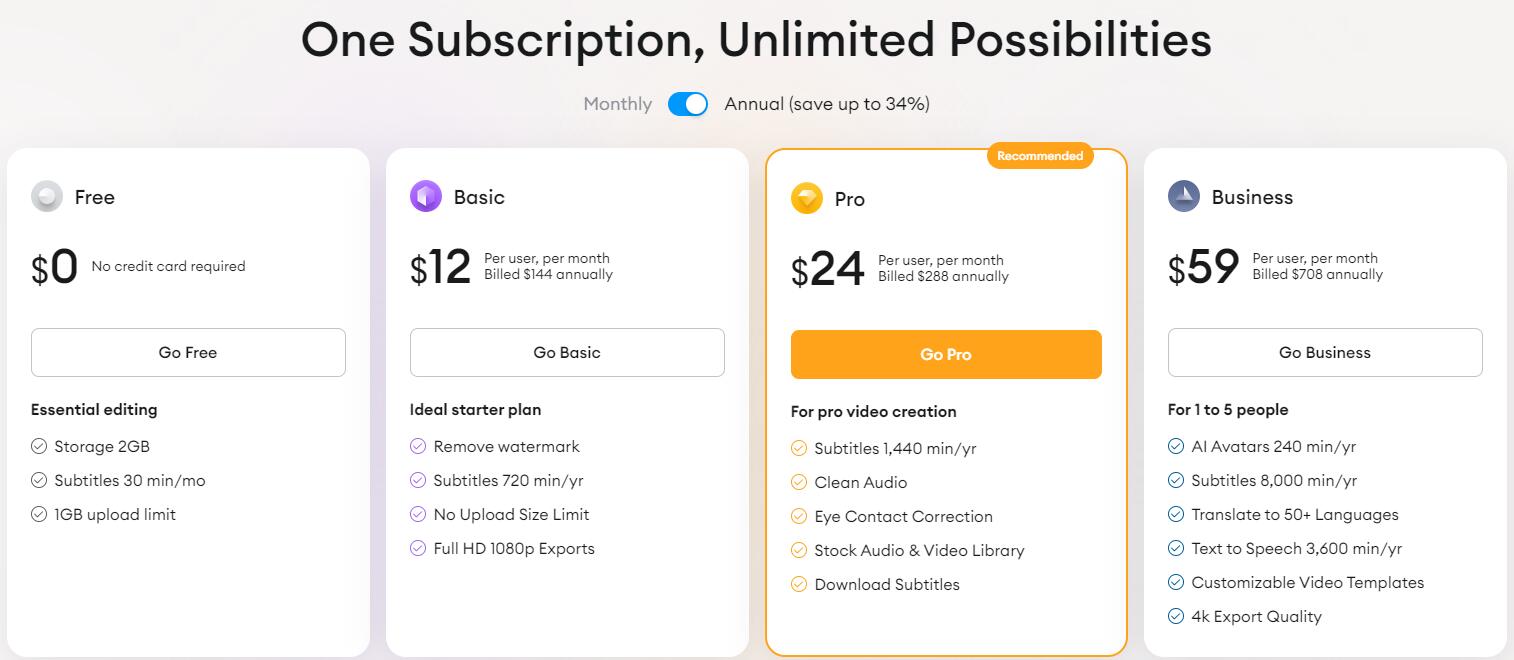Click checkmark icon beside Remove watermark
Image resolution: width=1514 pixels, height=660 pixels.
point(418,447)
